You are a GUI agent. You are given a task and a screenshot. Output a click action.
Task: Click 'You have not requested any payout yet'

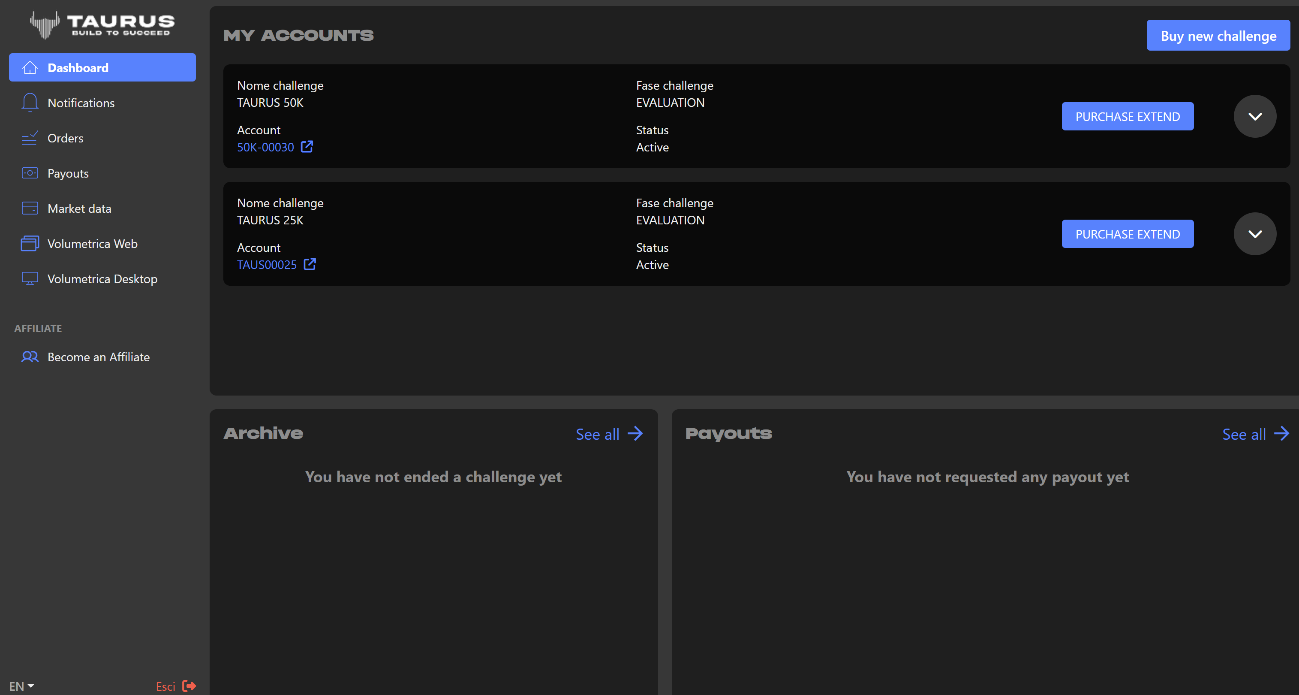(x=987, y=477)
